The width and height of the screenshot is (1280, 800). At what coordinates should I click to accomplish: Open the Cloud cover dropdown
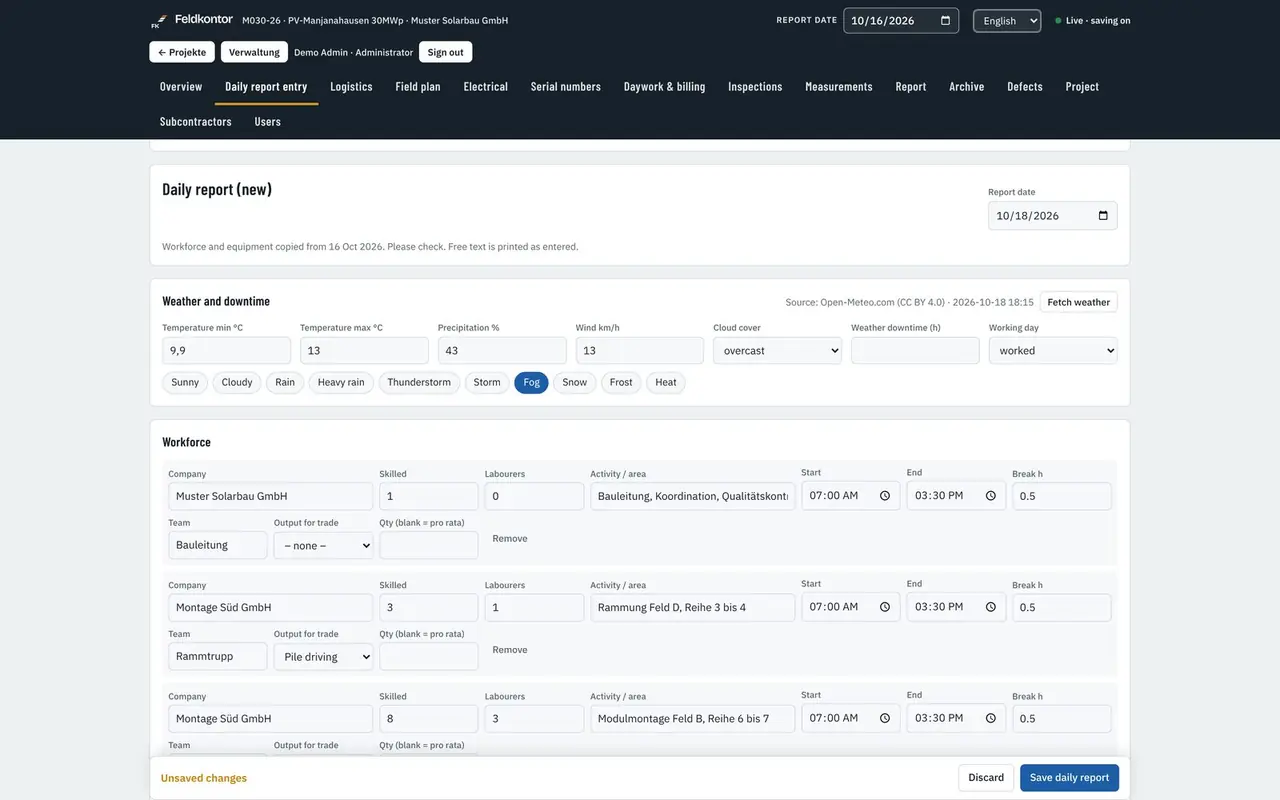778,351
